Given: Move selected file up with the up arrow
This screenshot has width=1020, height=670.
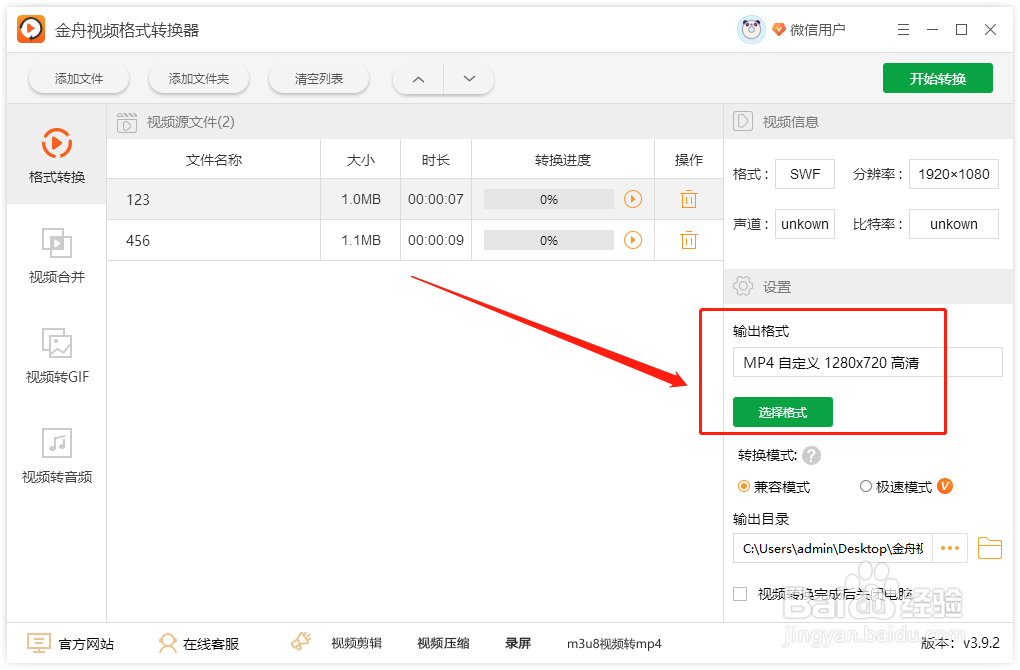Looking at the screenshot, I should [x=417, y=78].
